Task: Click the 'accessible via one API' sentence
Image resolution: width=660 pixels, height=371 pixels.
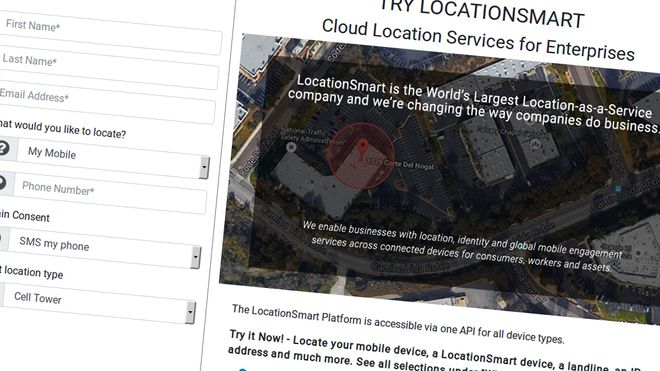Action: coord(398,324)
